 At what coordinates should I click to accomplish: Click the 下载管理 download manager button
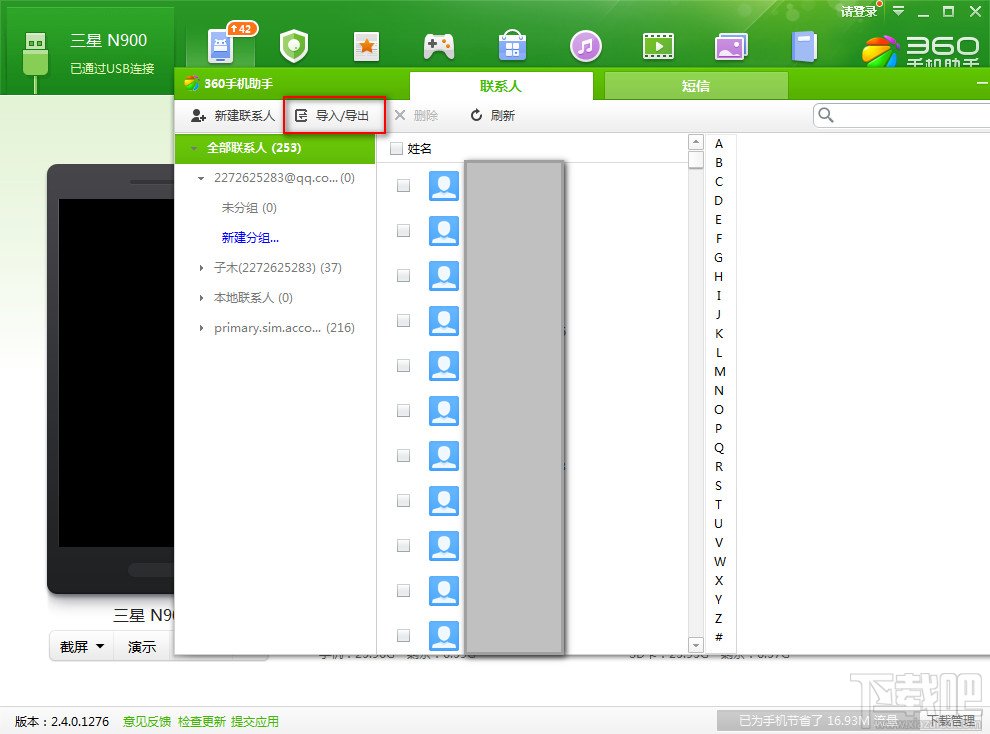950,720
